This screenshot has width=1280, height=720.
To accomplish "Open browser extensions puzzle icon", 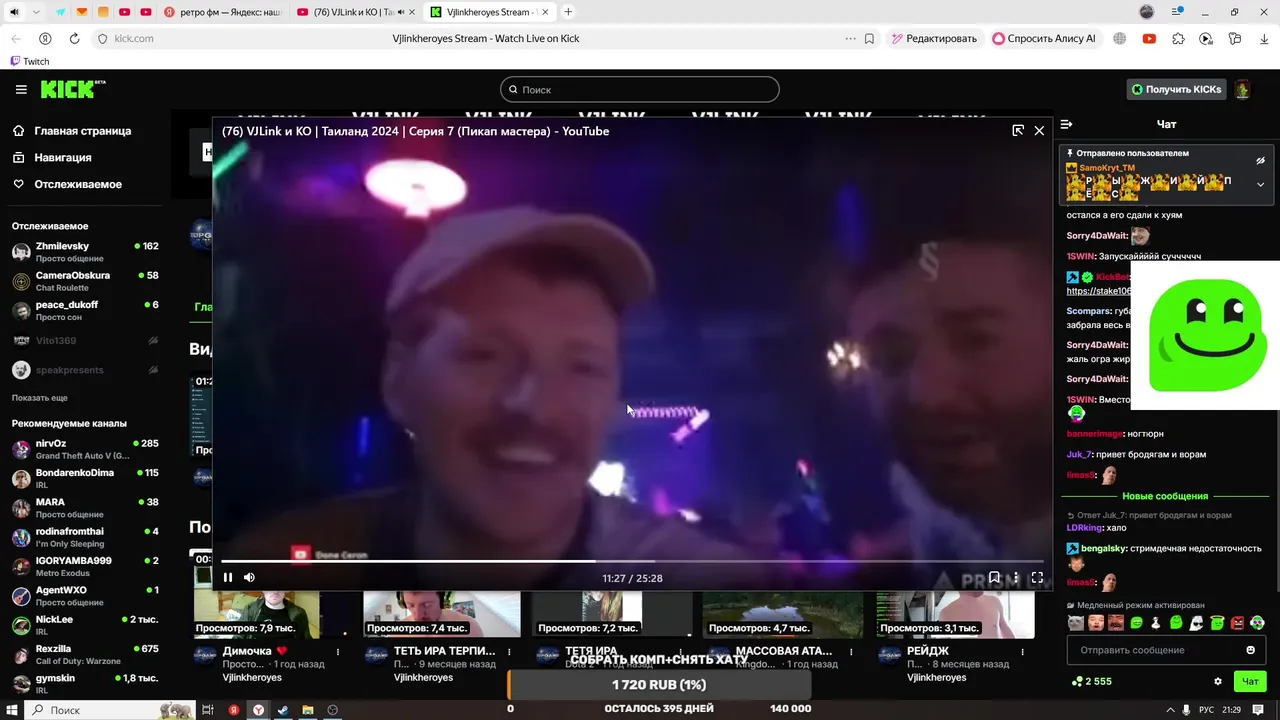I will coord(1178,38).
